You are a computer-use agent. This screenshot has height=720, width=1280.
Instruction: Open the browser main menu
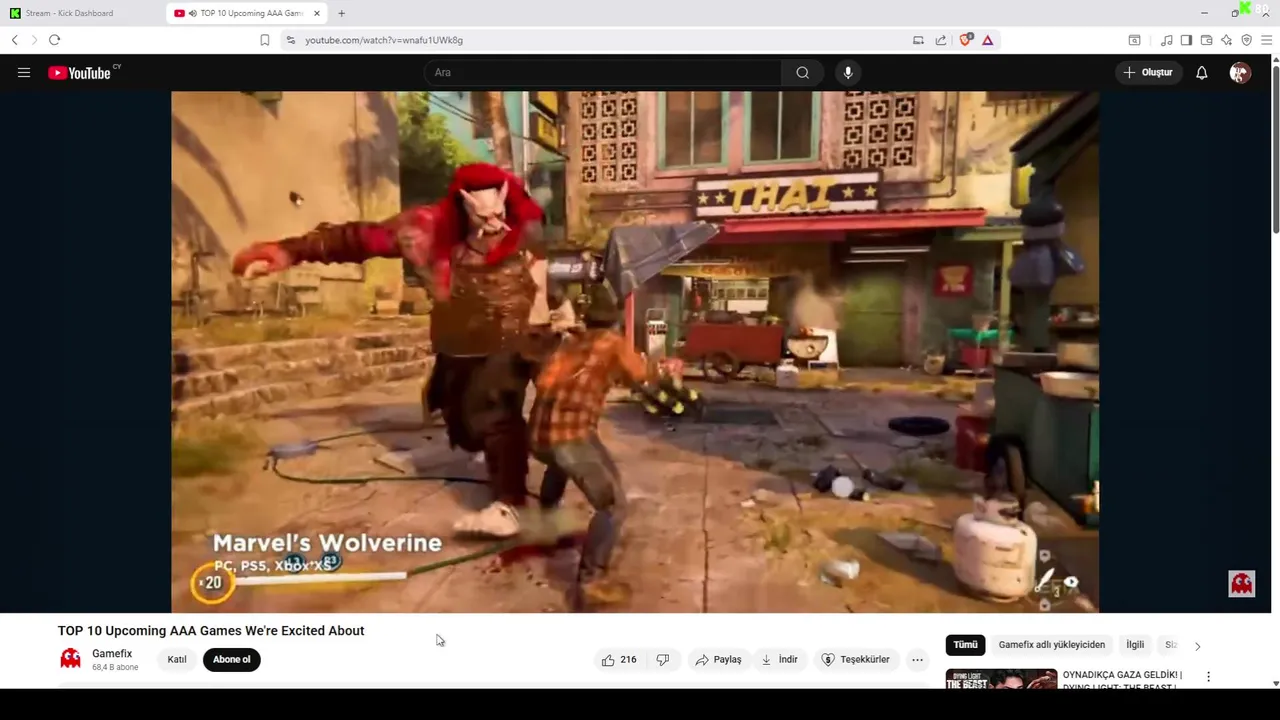pyautogui.click(x=1266, y=40)
